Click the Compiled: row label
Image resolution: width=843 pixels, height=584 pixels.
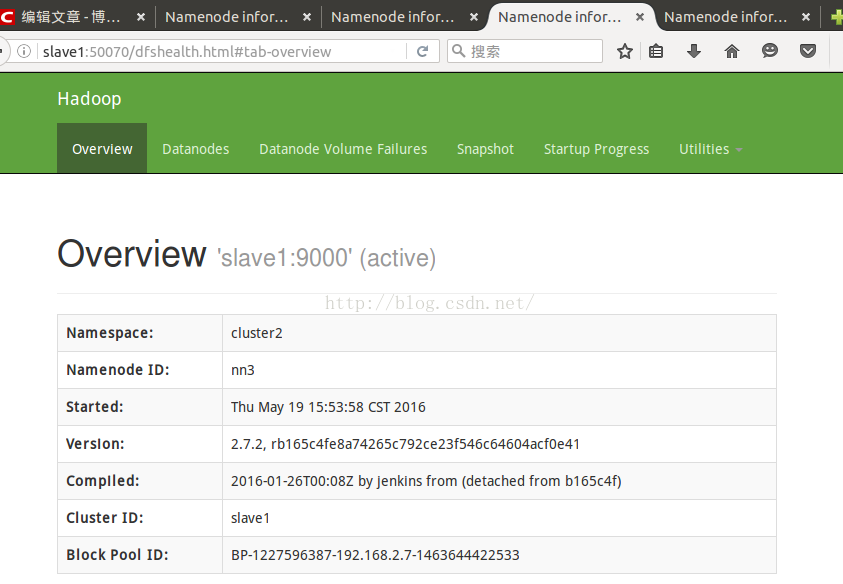tap(103, 481)
